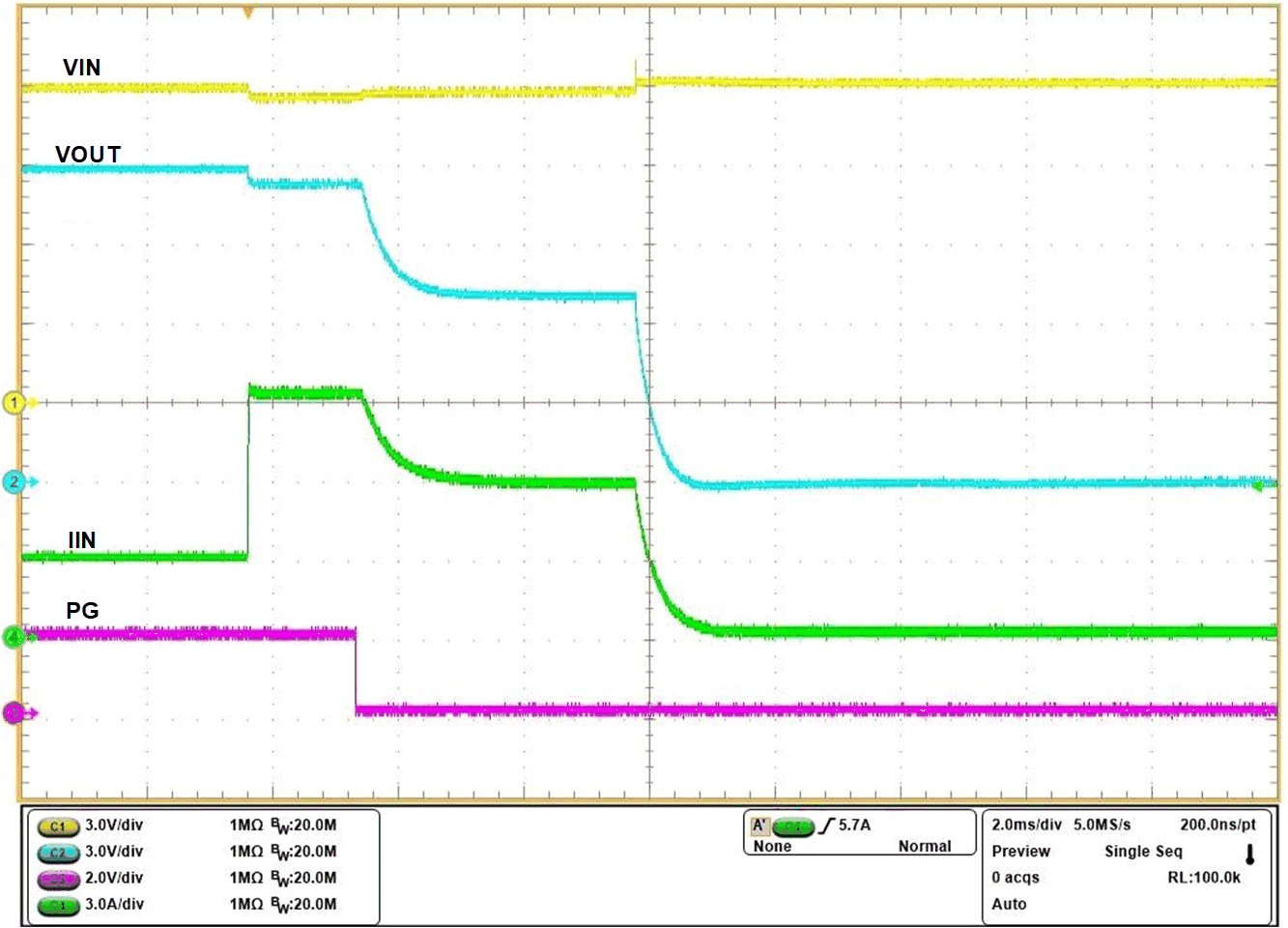
Task: Click the PG waveform label
Action: [82, 610]
